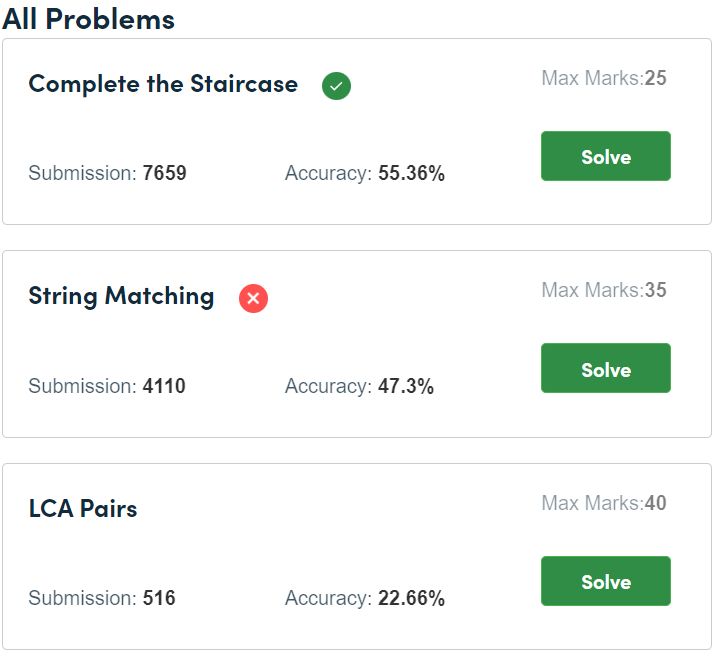Screen dimensions: 722x667
Task: Click the Submission 7659 count
Action: click(107, 173)
